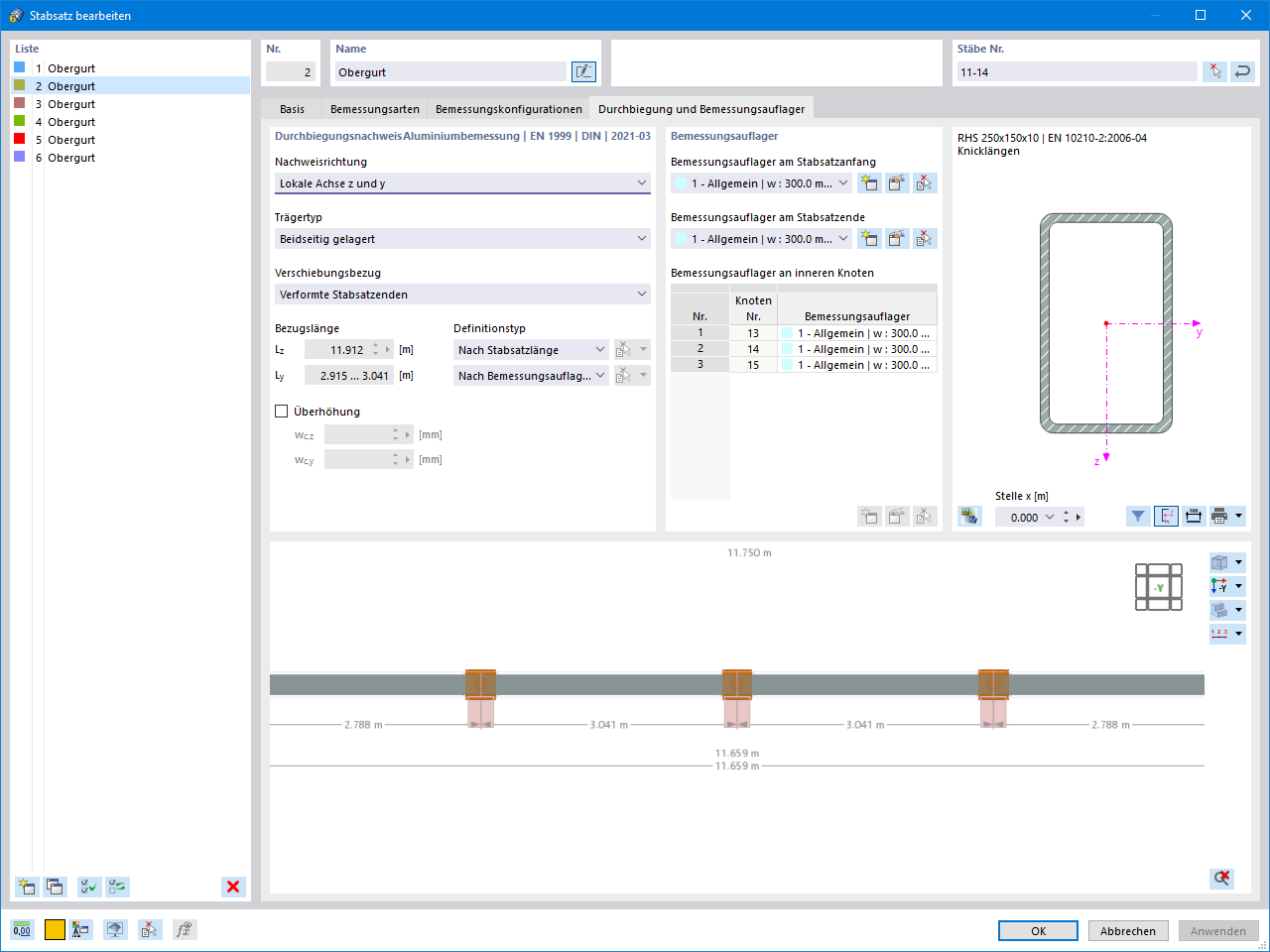The width and height of the screenshot is (1270, 952).
Task: Click the section info icon below cross-section
Action: point(969,516)
